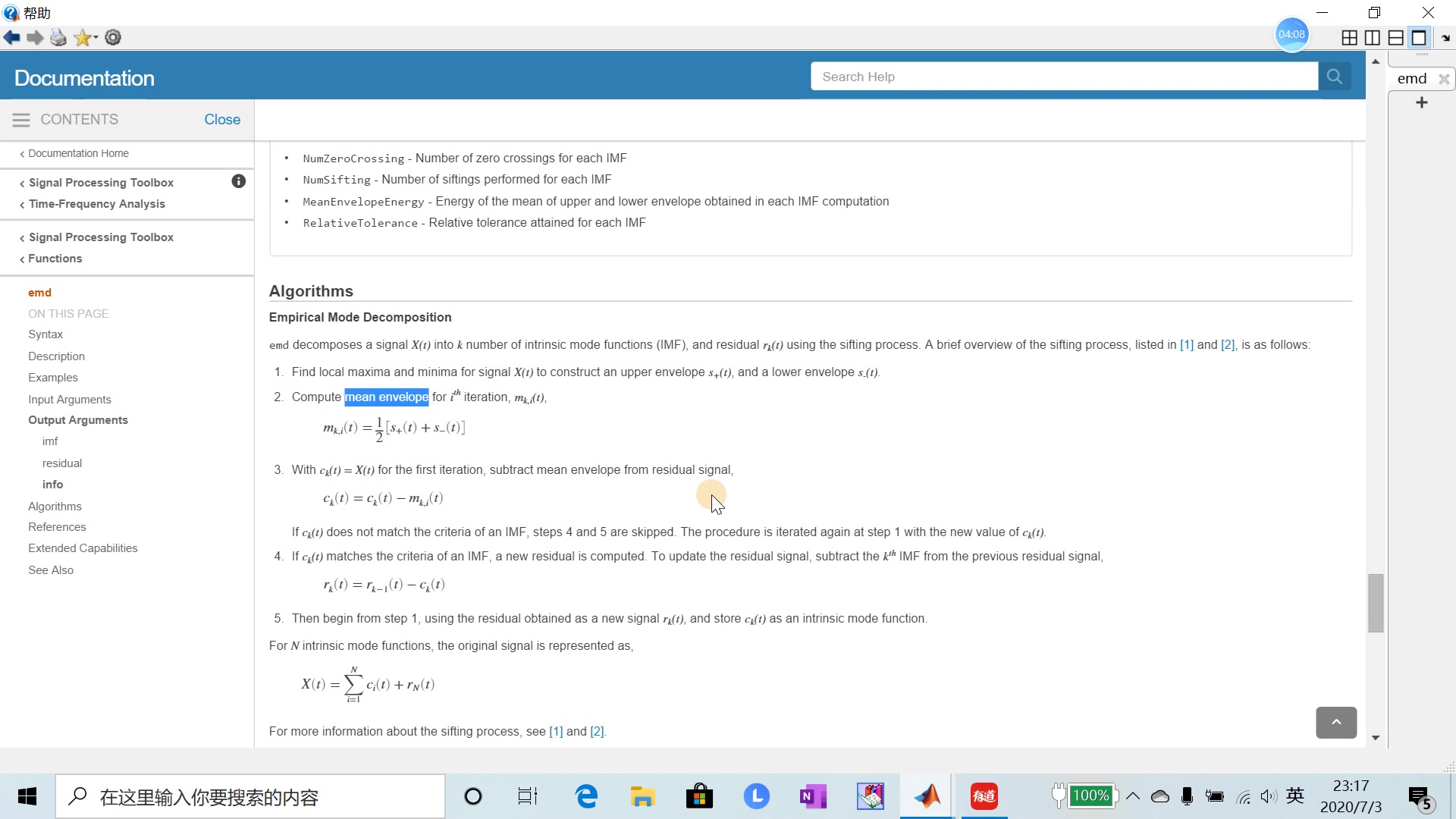
Task: Open the Favorites star icon
Action: (83, 38)
